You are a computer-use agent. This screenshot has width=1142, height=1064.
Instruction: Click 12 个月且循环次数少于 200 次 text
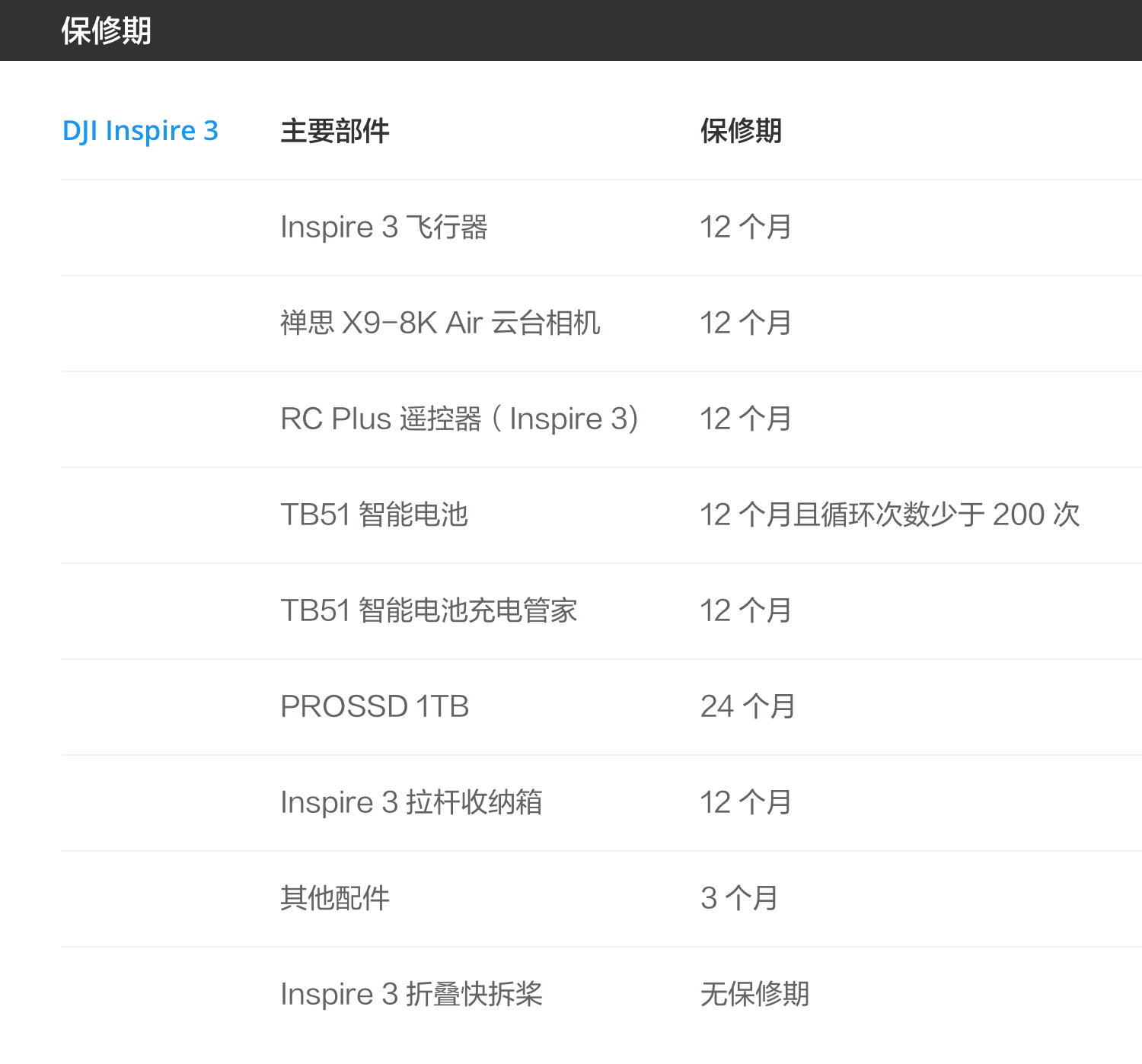tap(889, 515)
